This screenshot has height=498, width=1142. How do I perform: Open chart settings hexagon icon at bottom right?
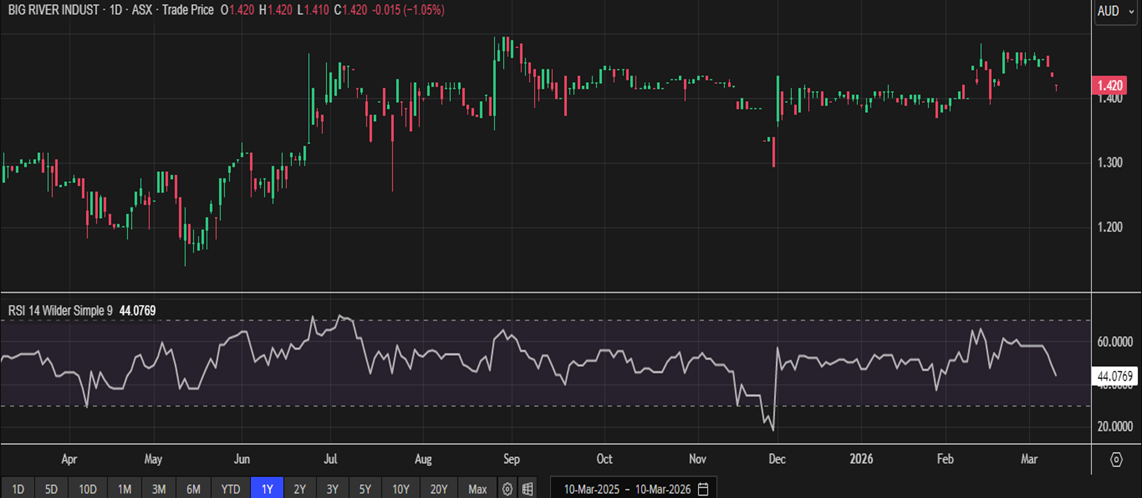(1117, 459)
